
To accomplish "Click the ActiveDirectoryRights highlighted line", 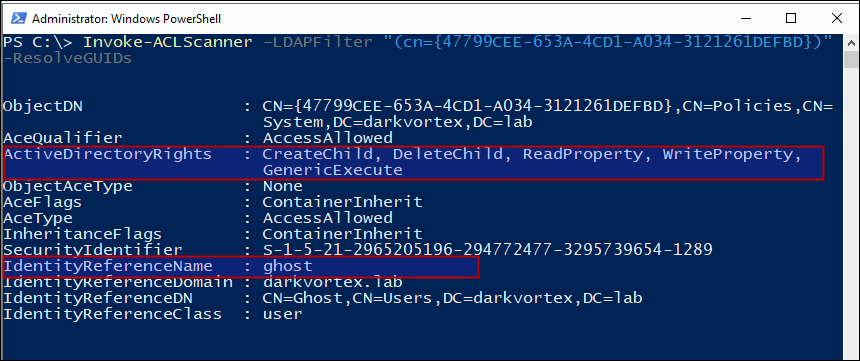I will [414, 162].
